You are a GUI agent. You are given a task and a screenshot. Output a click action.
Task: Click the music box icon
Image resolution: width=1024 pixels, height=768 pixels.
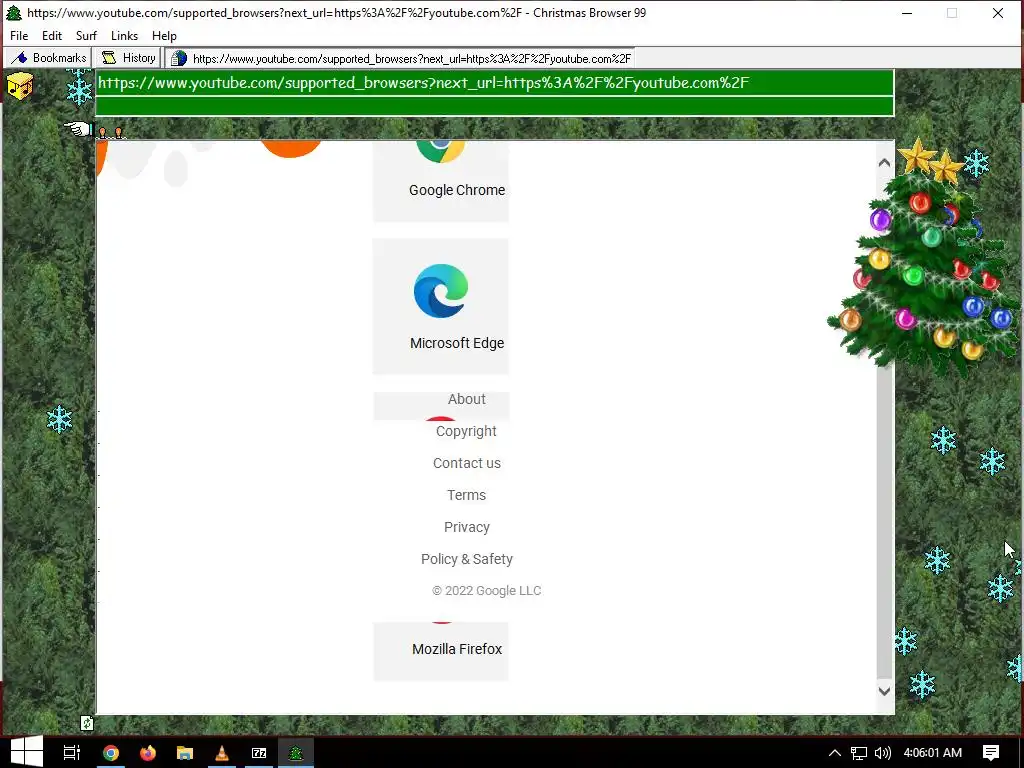click(20, 86)
